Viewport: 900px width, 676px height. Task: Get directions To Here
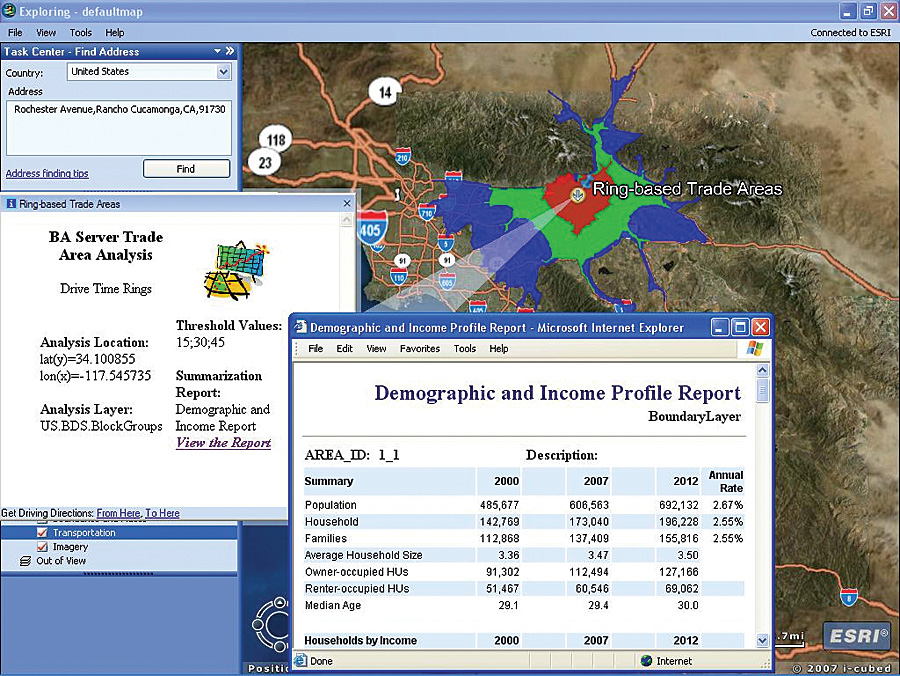coord(162,513)
